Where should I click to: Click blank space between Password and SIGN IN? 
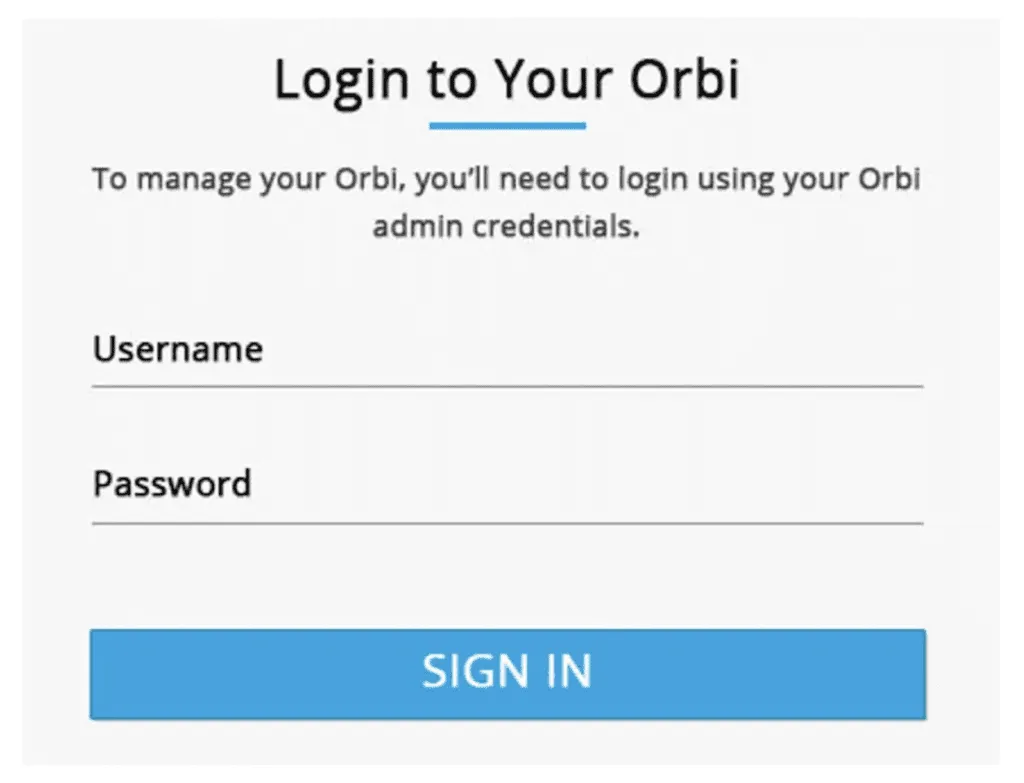coord(507,576)
